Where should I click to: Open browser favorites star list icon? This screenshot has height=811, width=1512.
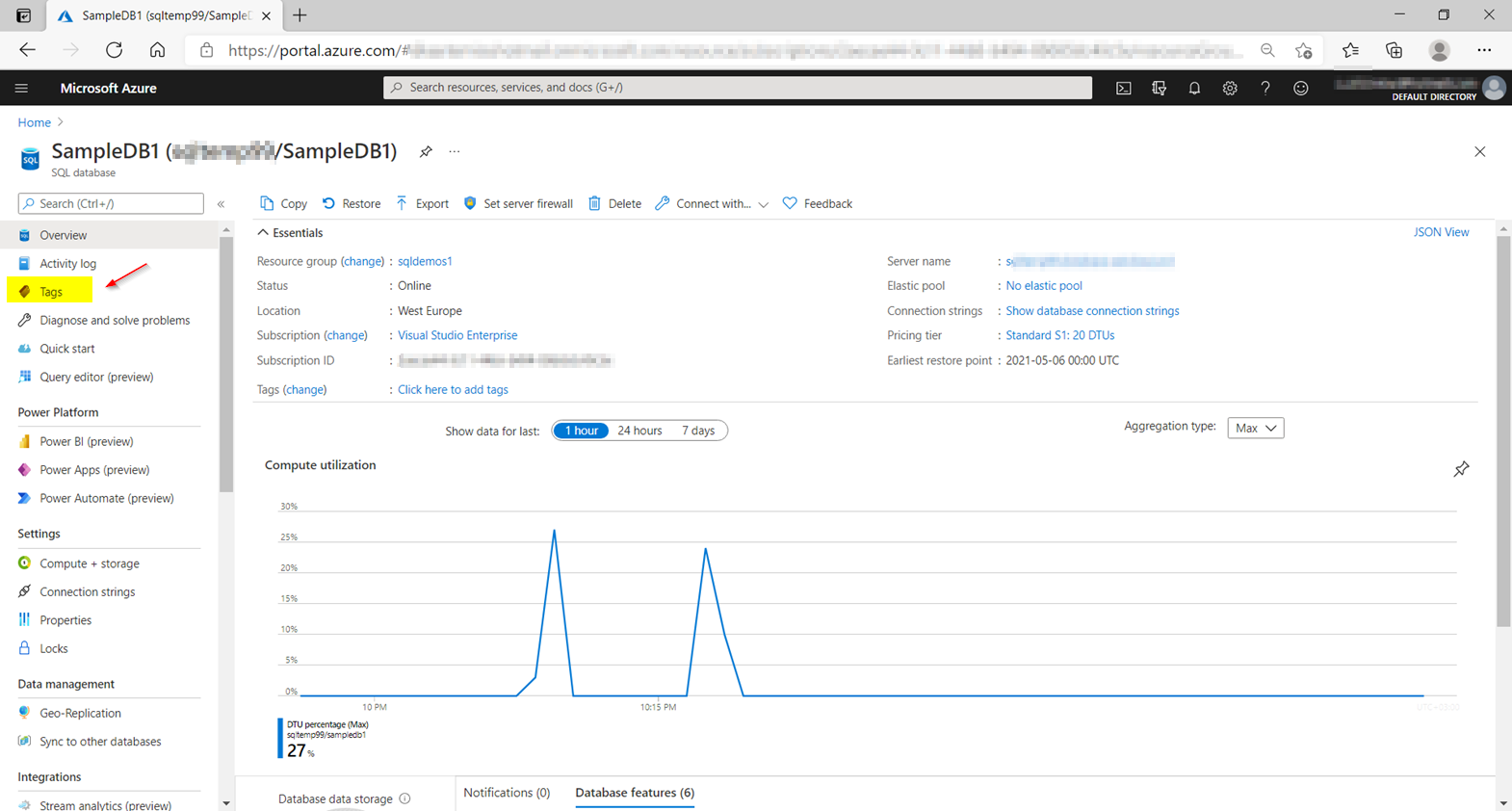[1350, 50]
